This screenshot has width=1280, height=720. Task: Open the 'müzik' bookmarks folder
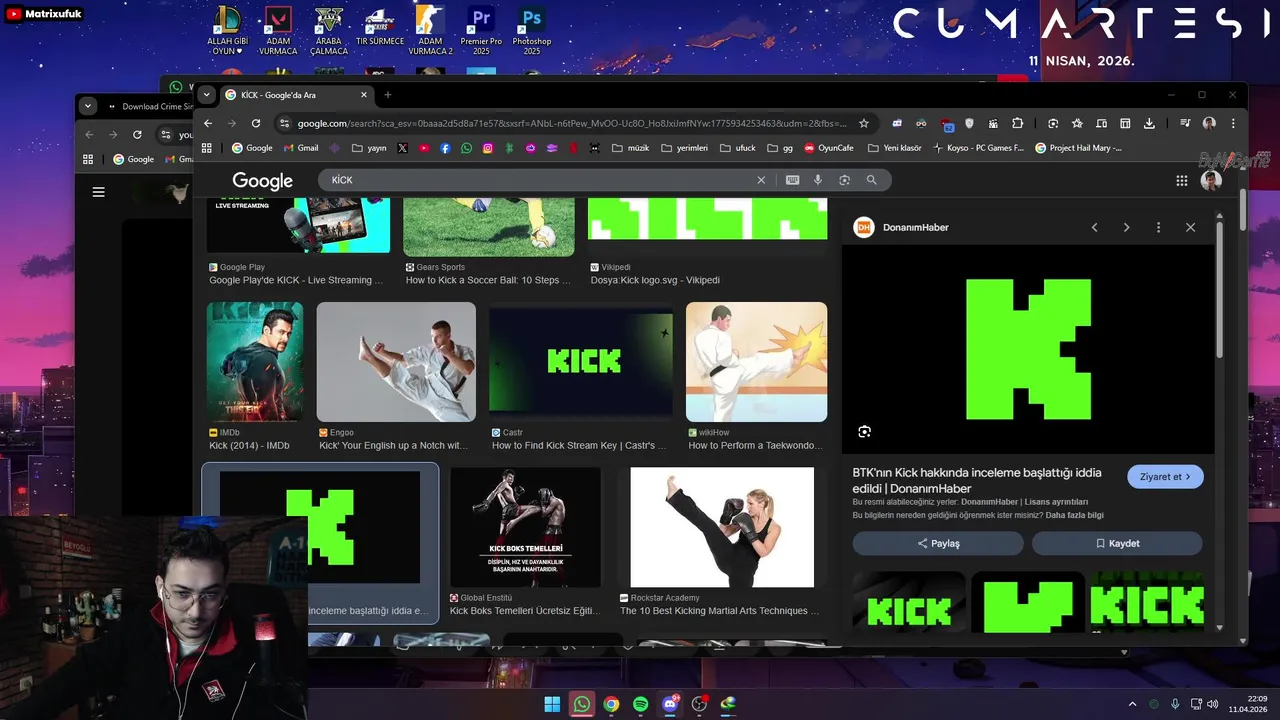point(630,148)
